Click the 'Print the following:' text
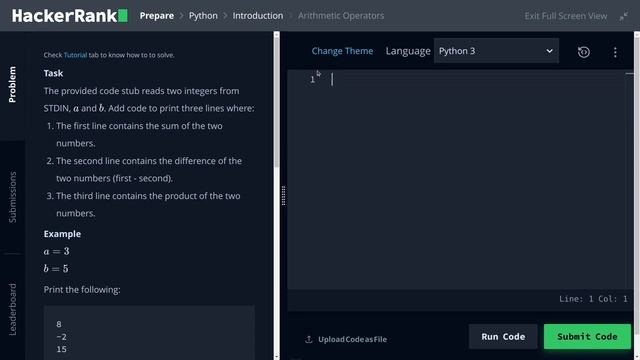This screenshot has width=640, height=360. [82, 290]
